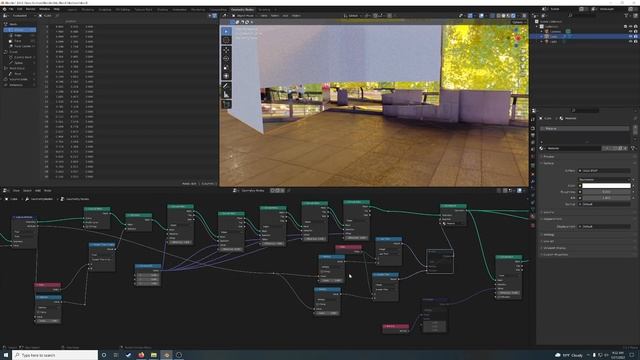Open the Add menu in node editor
This screenshot has height=360, width=640.
point(38,190)
